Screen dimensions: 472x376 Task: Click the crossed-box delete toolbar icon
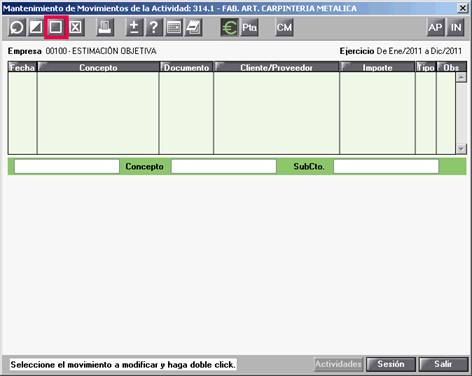click(76, 27)
